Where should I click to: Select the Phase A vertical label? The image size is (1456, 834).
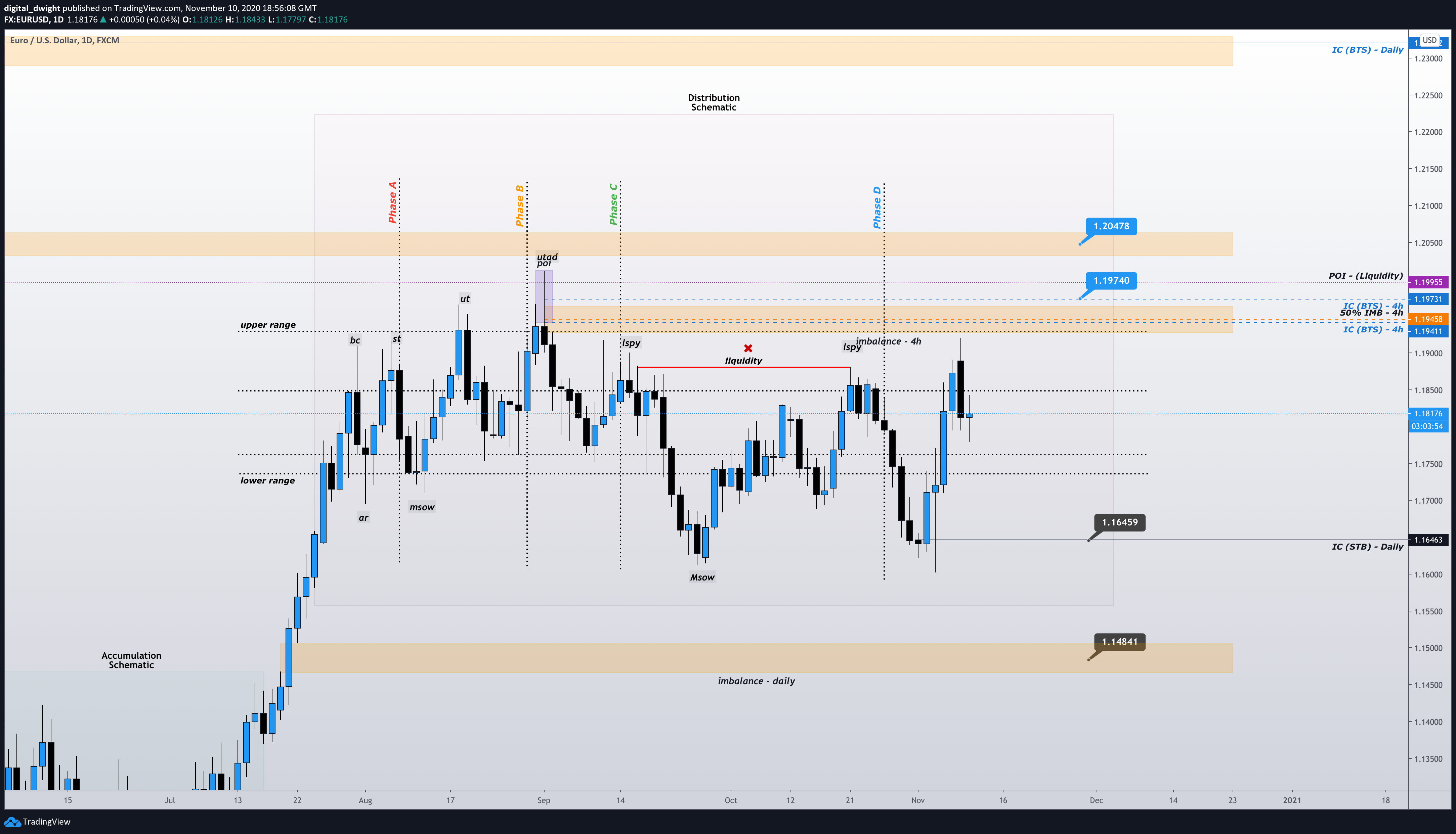pyautogui.click(x=392, y=202)
